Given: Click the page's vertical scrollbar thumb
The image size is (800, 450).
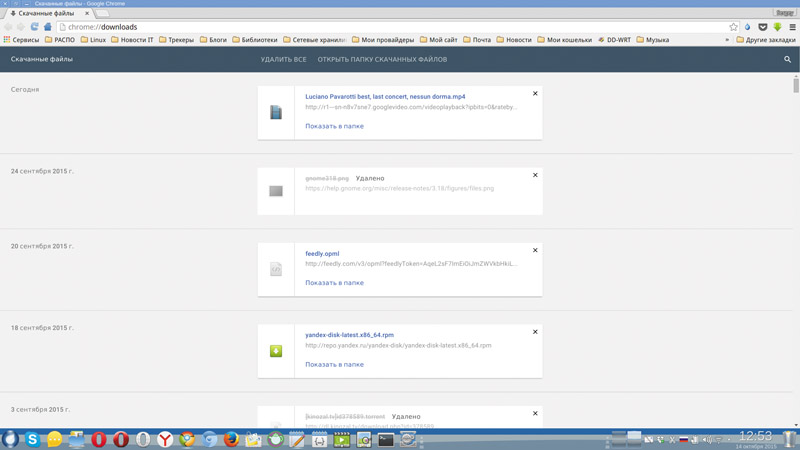Looking at the screenshot, I should pyautogui.click(x=796, y=84).
